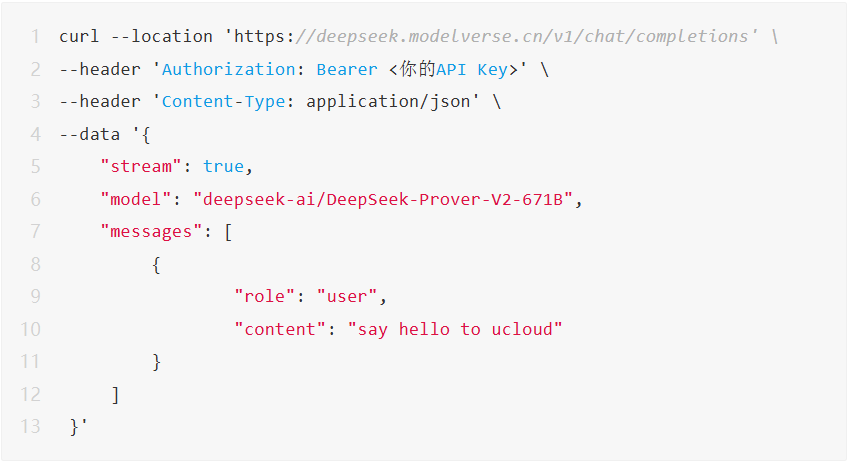Click the true value after stream

point(223,166)
